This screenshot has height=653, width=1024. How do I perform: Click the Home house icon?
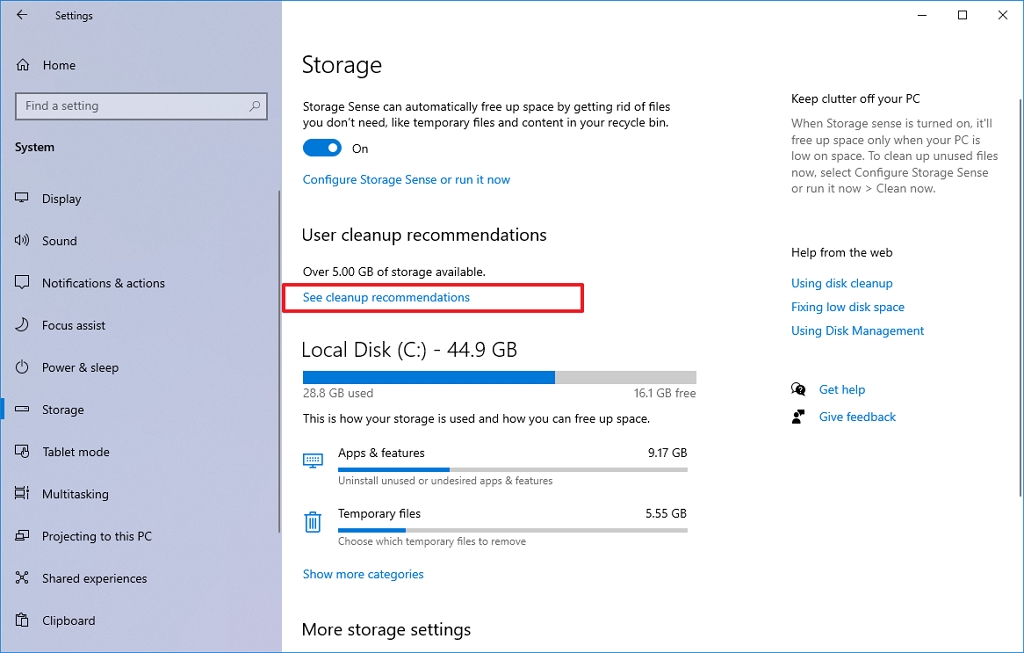coord(23,65)
